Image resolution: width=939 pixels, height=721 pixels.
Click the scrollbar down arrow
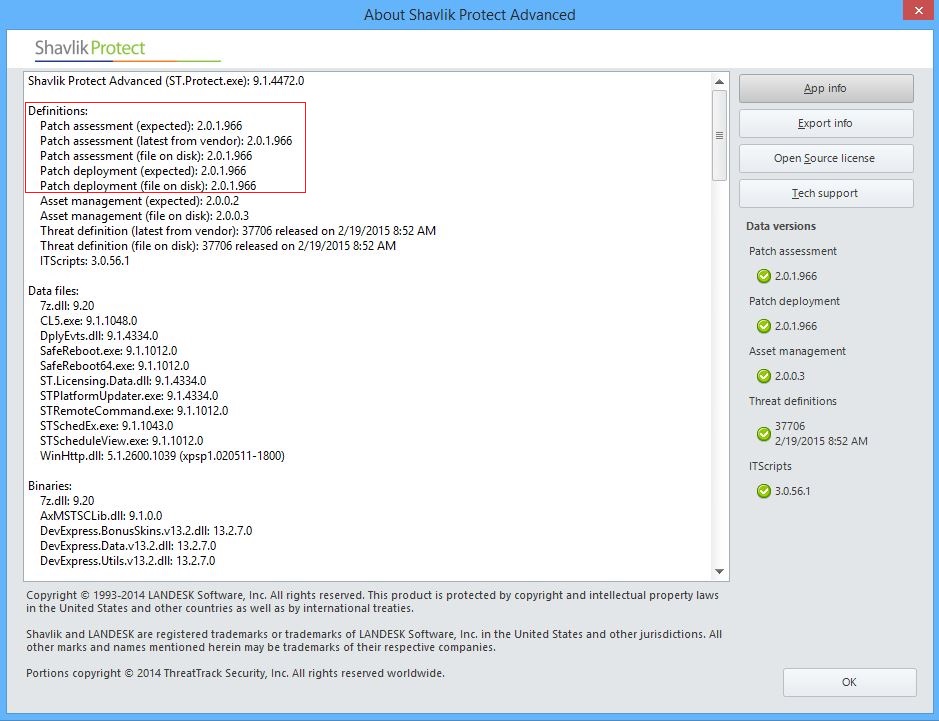pos(719,570)
